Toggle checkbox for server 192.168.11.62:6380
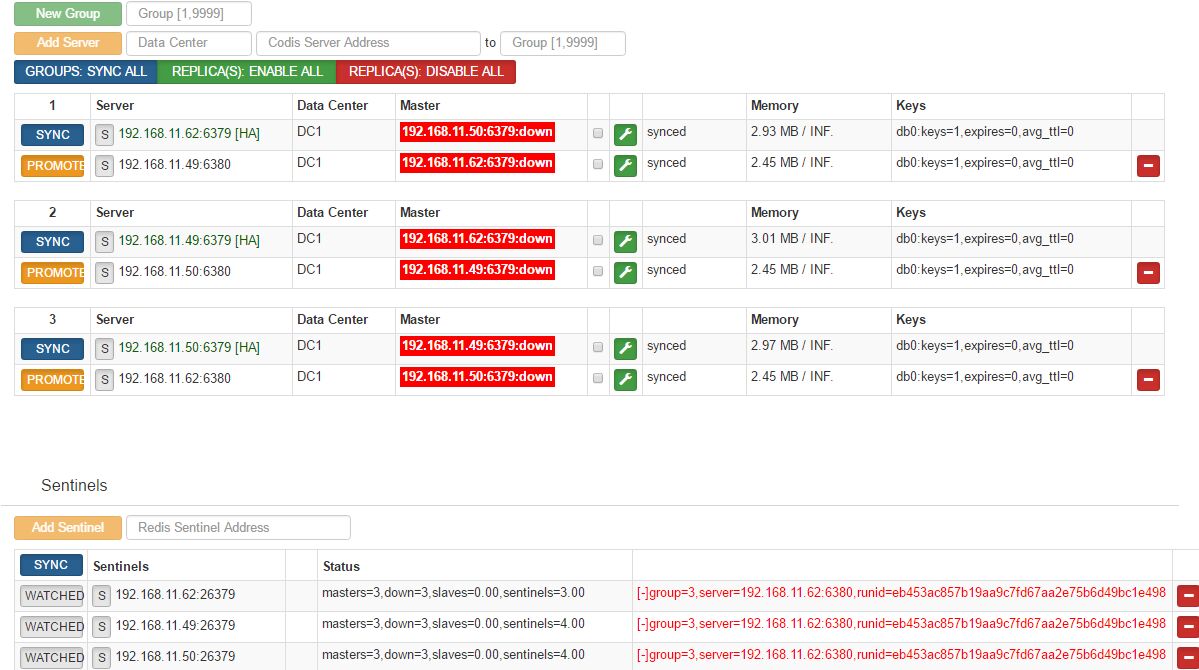This screenshot has height=670, width=1199. click(598, 379)
